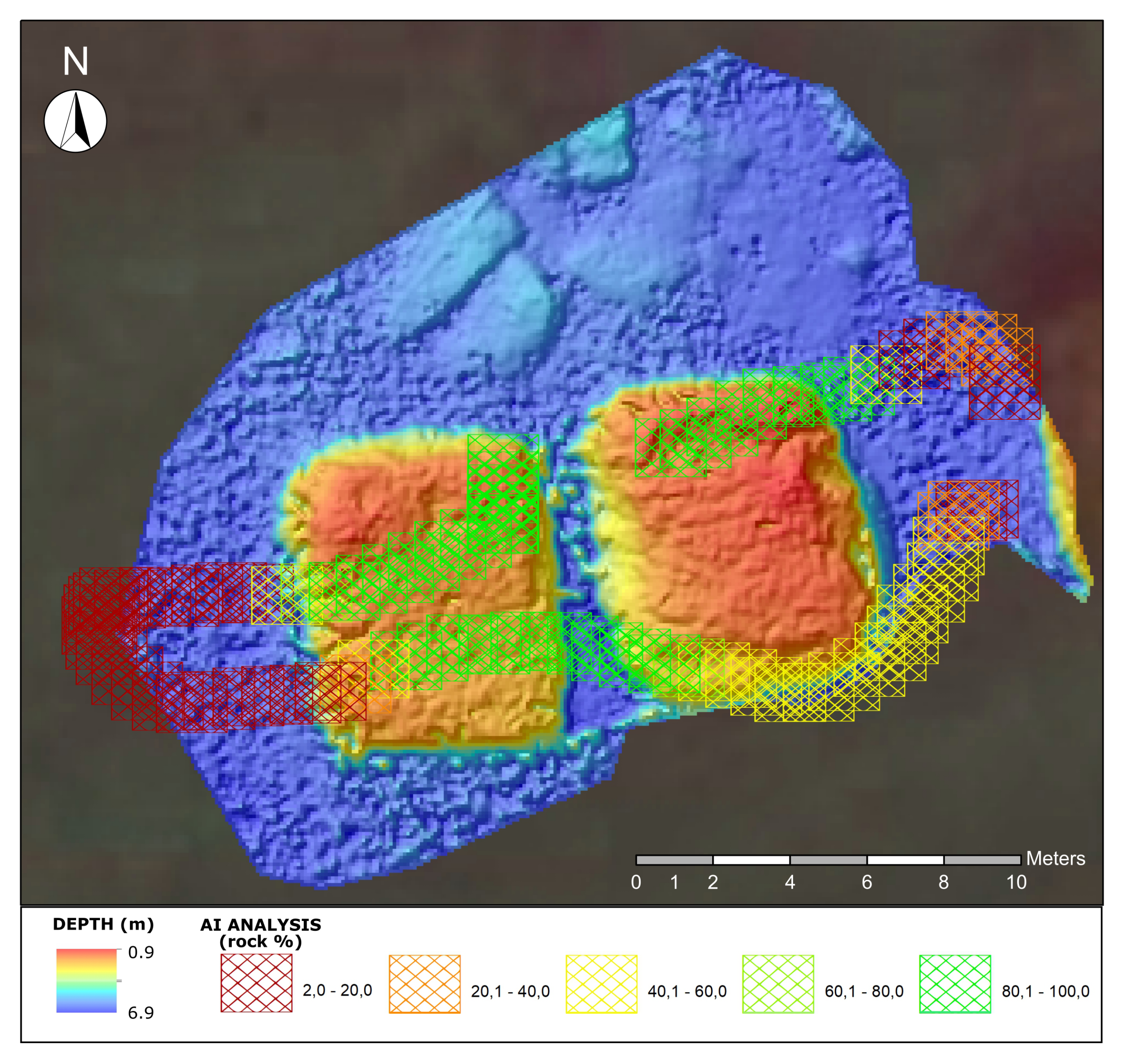Click the dark red 2,0 - 20,0 legend swatch

256,983
